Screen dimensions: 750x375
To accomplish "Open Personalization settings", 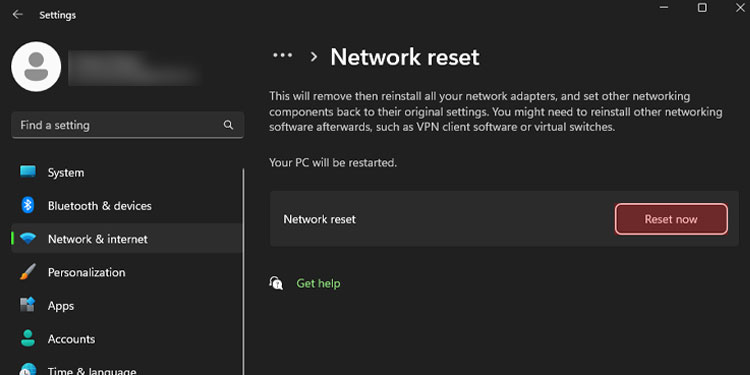I will [127, 272].
